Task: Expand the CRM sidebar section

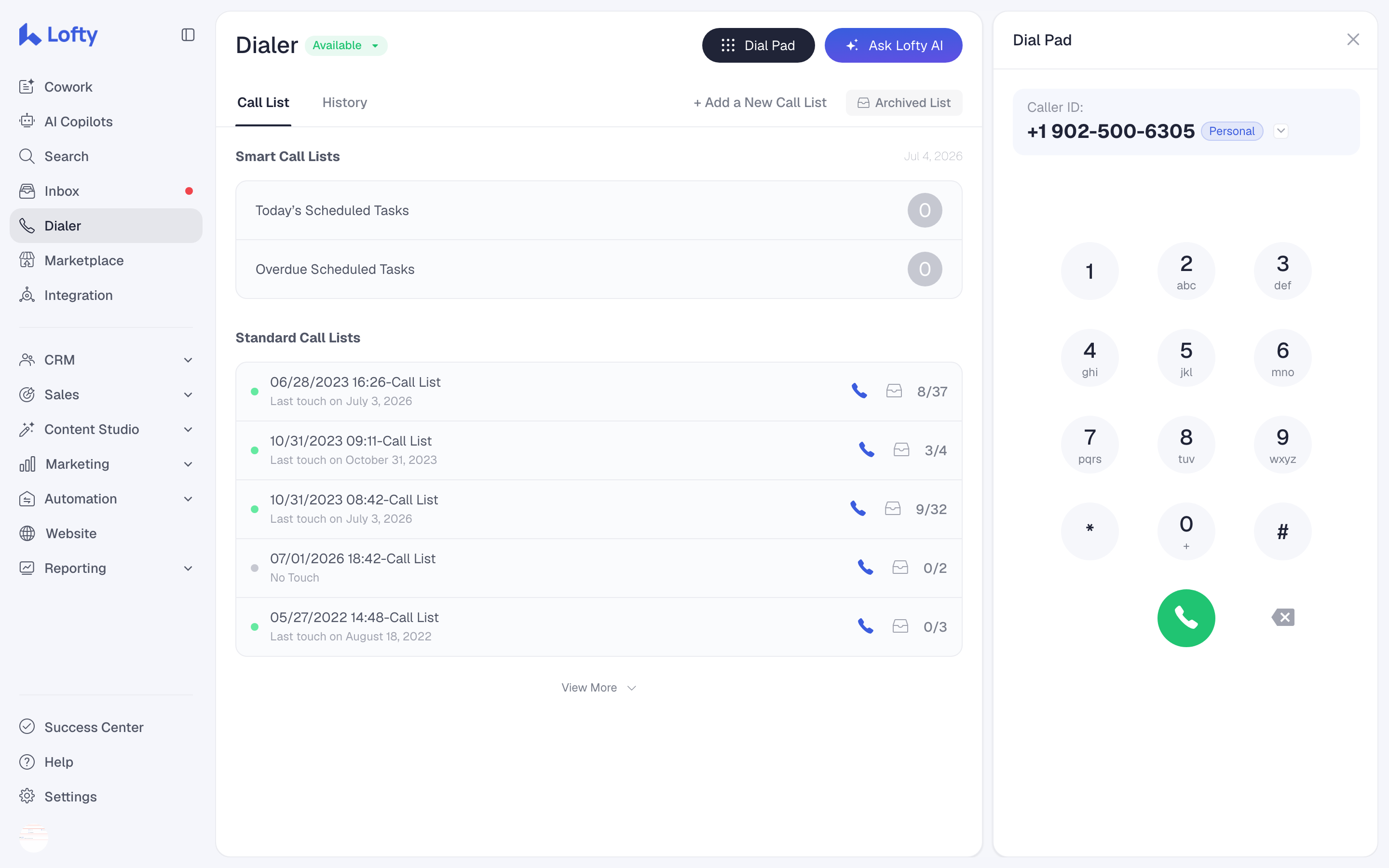Action: (106, 360)
